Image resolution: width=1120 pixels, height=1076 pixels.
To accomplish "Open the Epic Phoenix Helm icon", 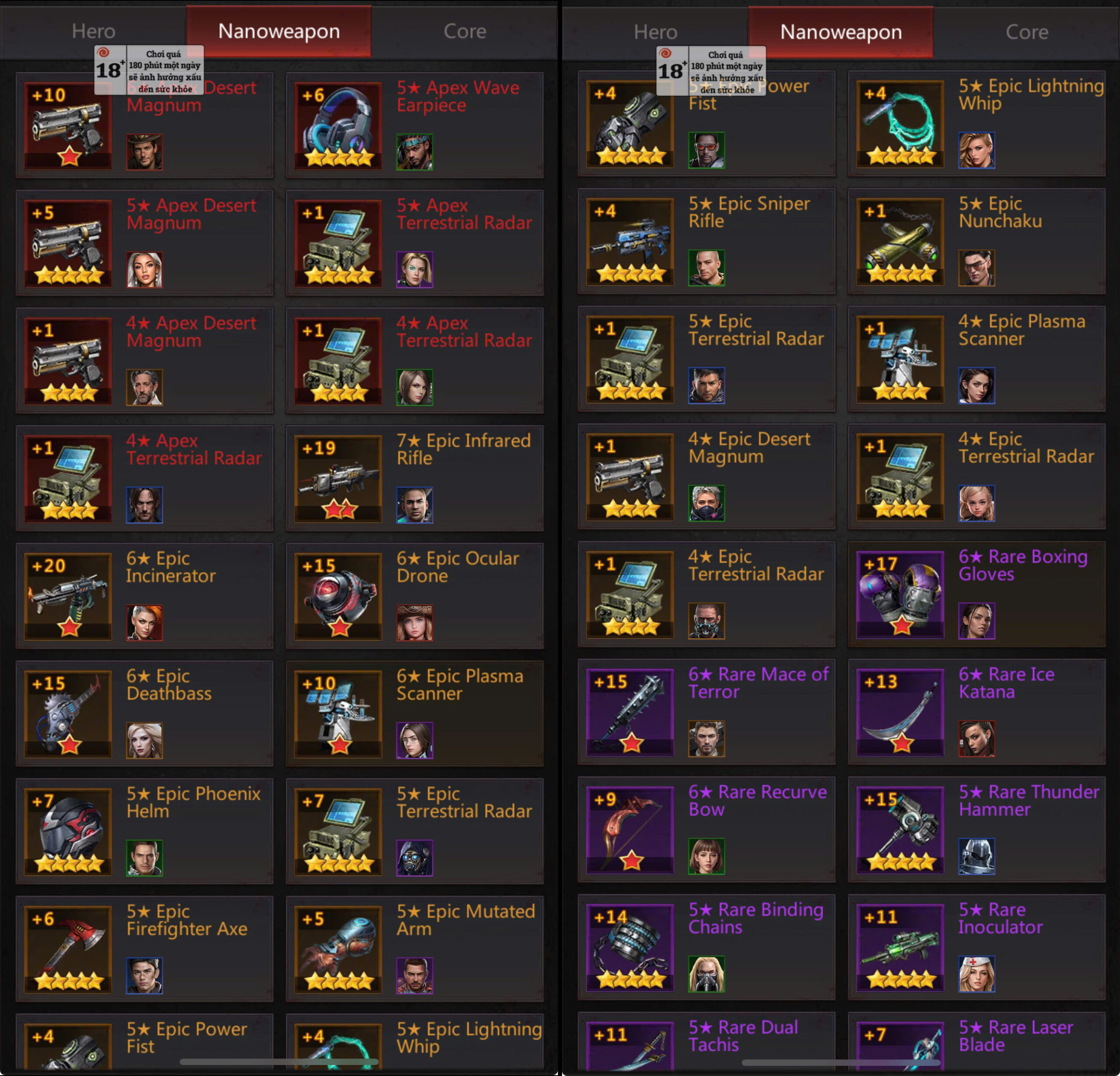I will pyautogui.click(x=68, y=831).
